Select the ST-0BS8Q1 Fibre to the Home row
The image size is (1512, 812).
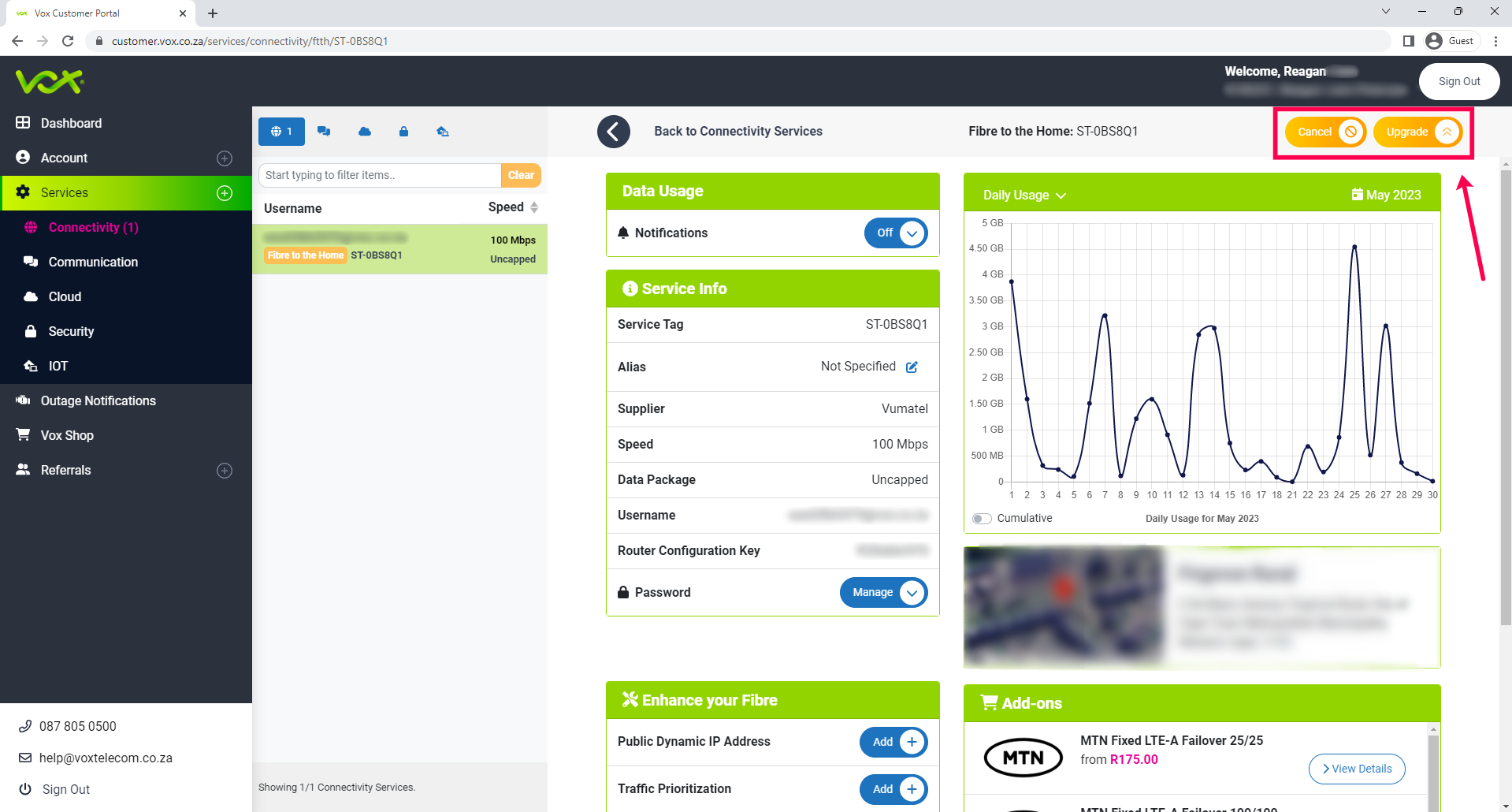(x=399, y=249)
